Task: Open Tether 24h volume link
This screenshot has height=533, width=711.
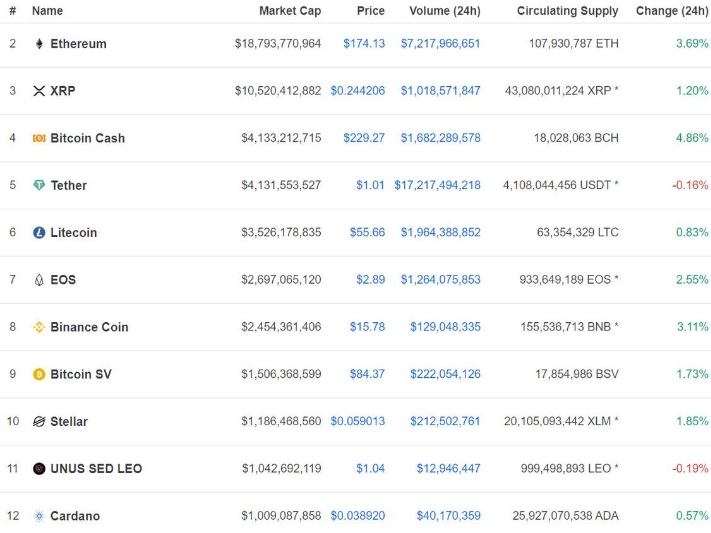Action: tap(437, 185)
